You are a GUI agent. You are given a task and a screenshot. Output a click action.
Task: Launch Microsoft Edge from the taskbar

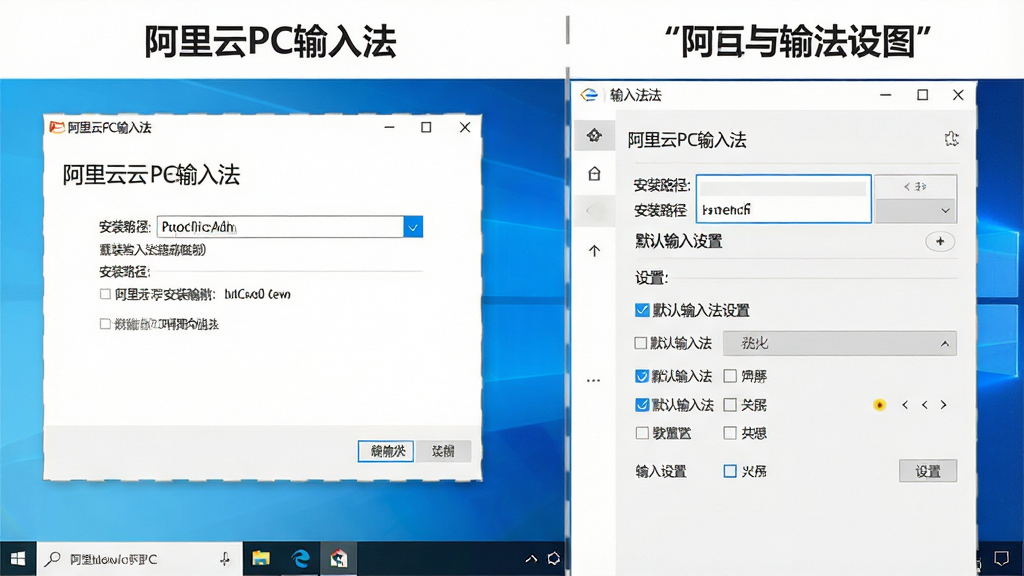coord(300,559)
